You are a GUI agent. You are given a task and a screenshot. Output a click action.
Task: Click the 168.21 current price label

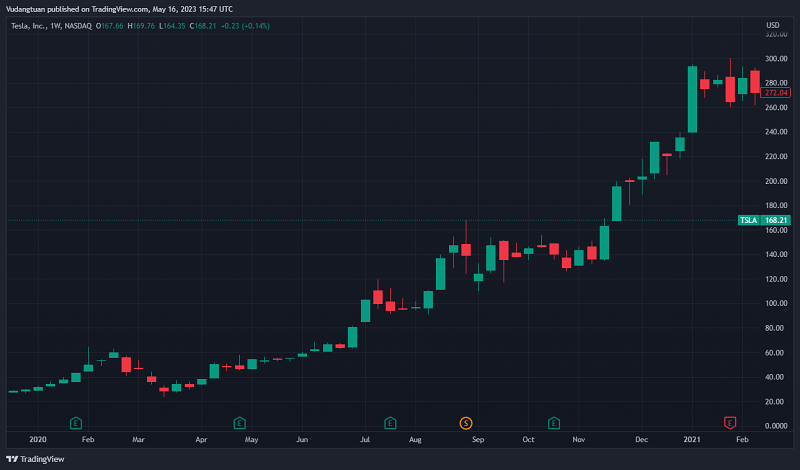click(x=776, y=220)
